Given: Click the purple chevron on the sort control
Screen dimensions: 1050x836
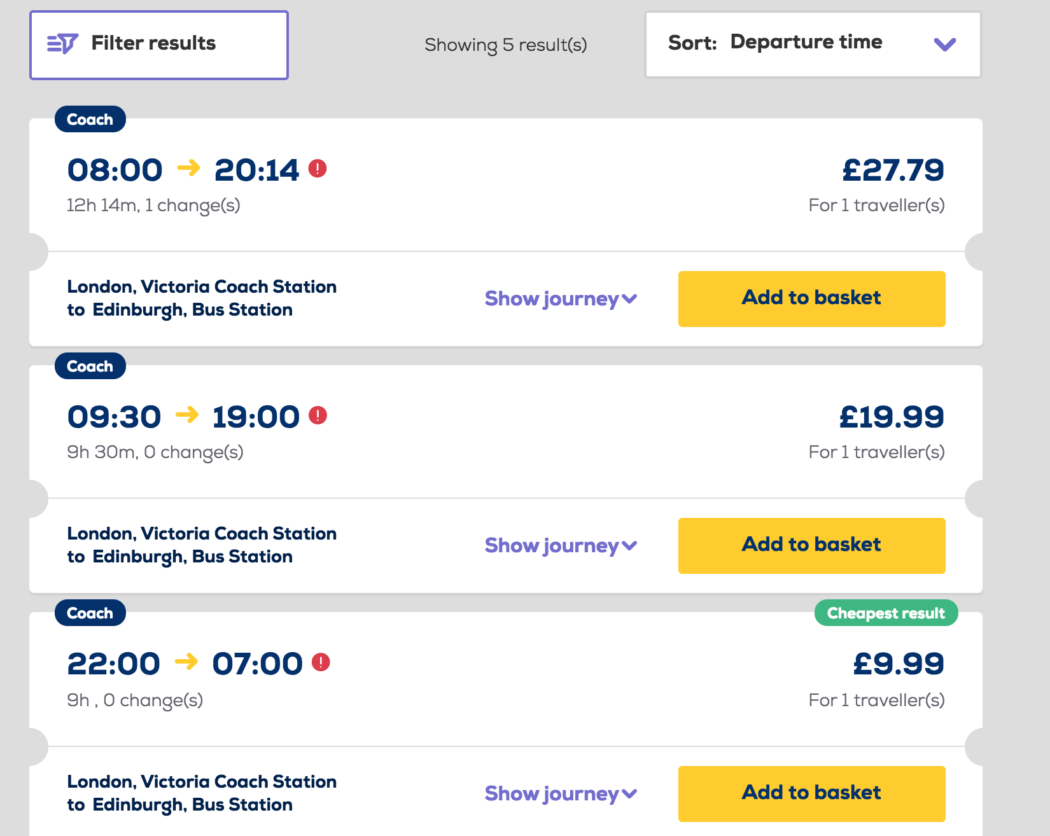Looking at the screenshot, I should 944,44.
